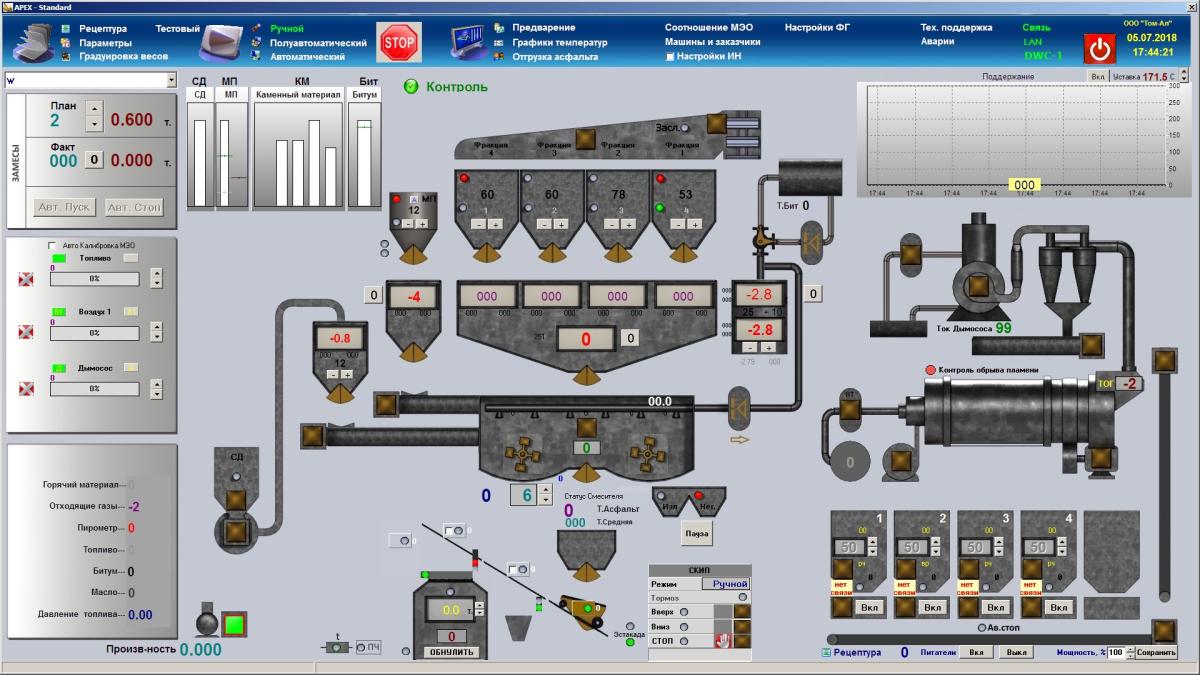Screen dimensions: 1200x675
Task: Open the Рецептура menu item
Action: click(x=103, y=29)
